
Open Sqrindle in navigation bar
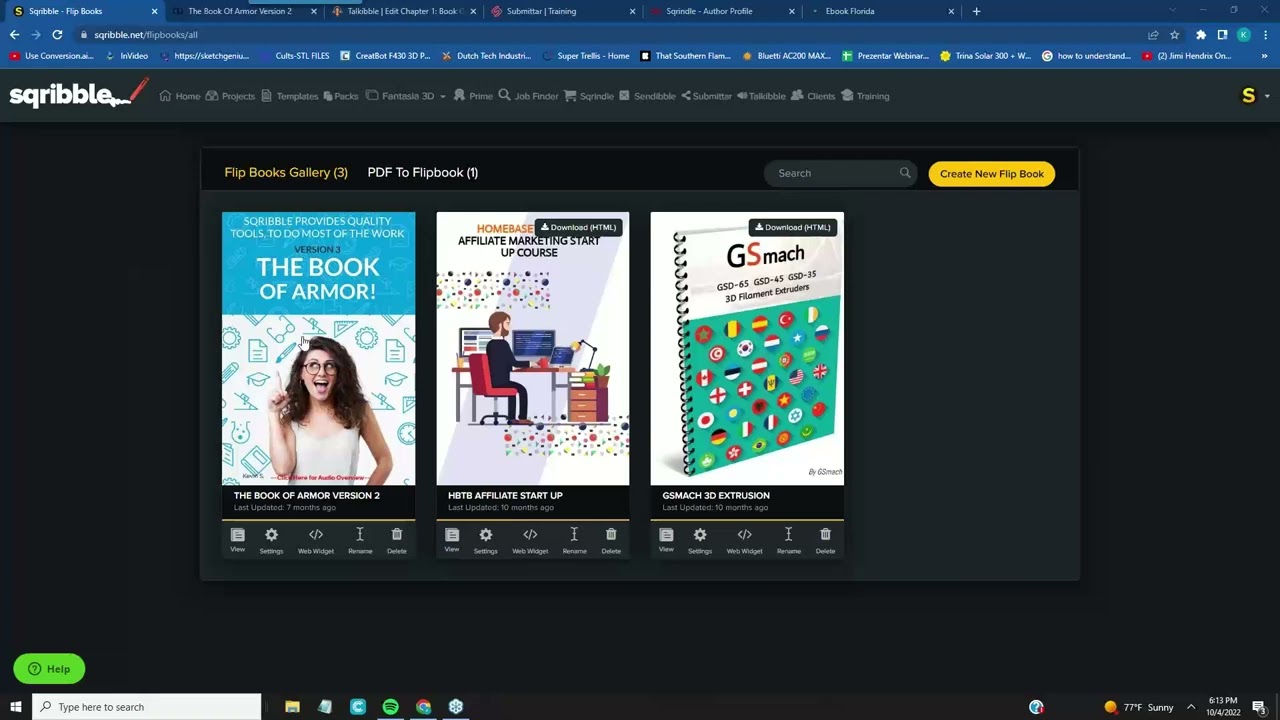[x=589, y=96]
